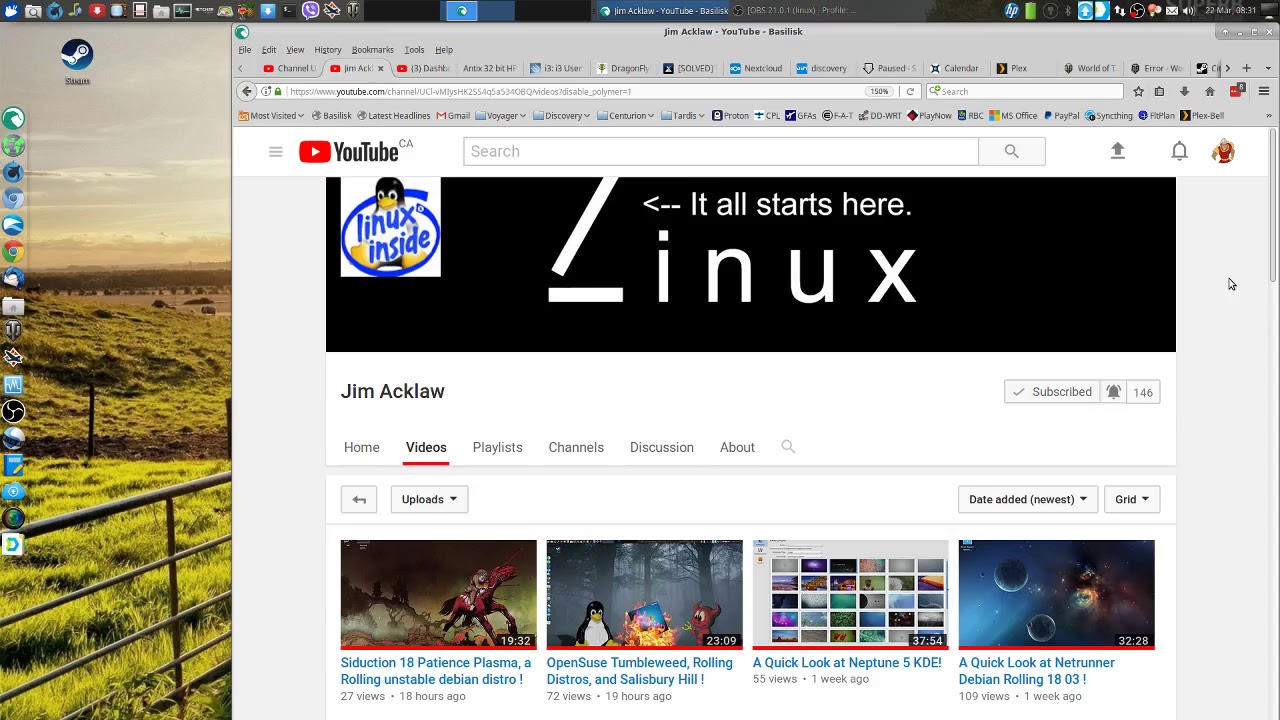Viewport: 1280px width, 720px height.
Task: Open the Steam desktop shortcut
Action: (x=77, y=61)
